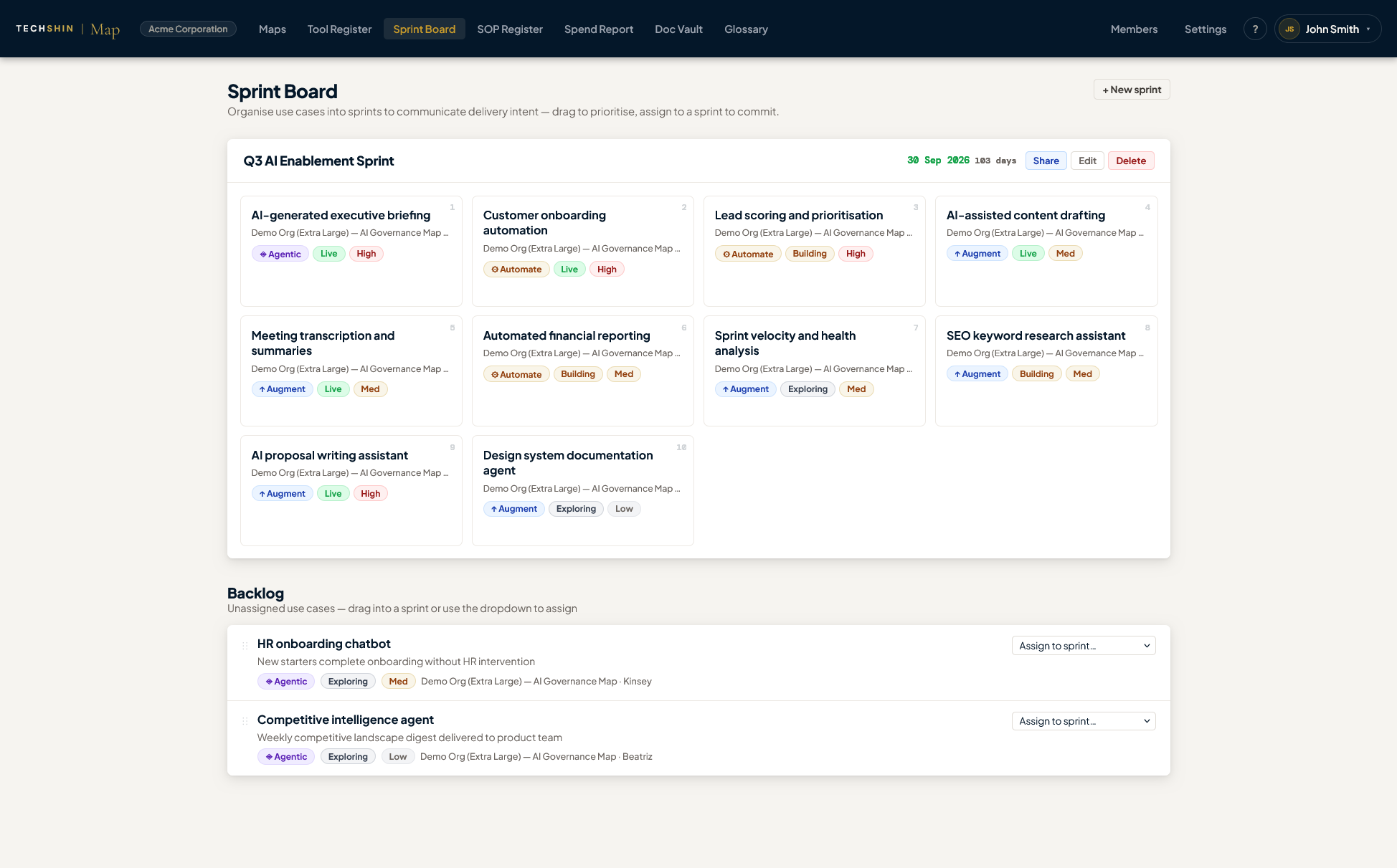Open Settings in the top bar
This screenshot has width=1397, height=868.
coord(1206,29)
